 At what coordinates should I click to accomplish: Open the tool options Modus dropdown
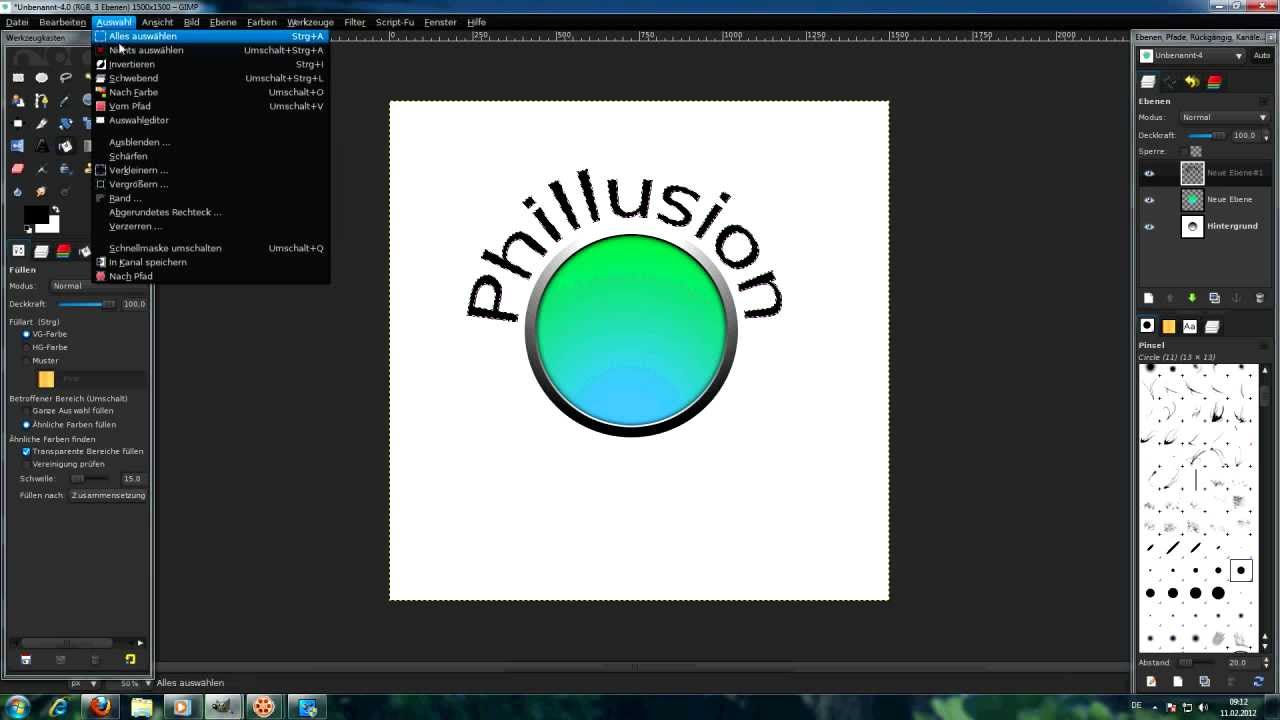click(x=98, y=286)
